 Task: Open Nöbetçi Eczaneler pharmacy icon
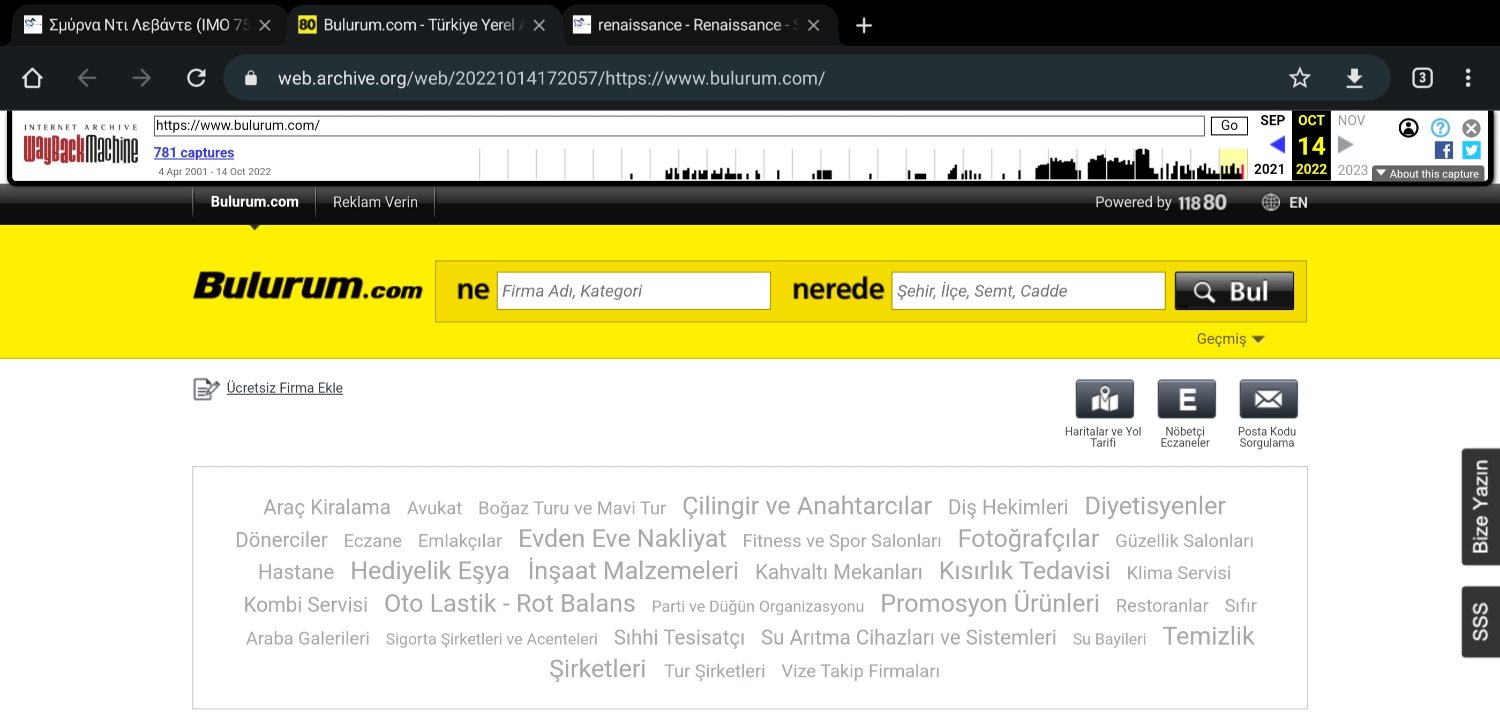click(1186, 399)
